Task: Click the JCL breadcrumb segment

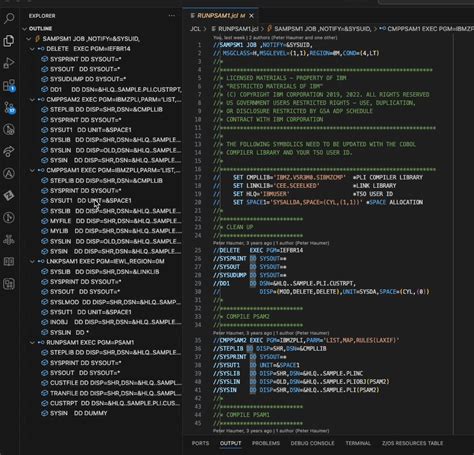Action: click(195, 29)
